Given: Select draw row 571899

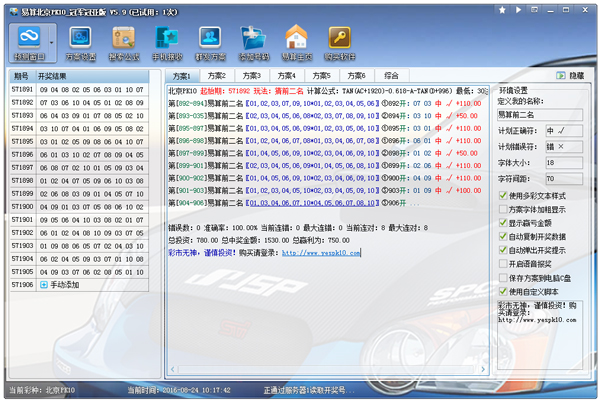Looking at the screenshot, I should coord(79,194).
